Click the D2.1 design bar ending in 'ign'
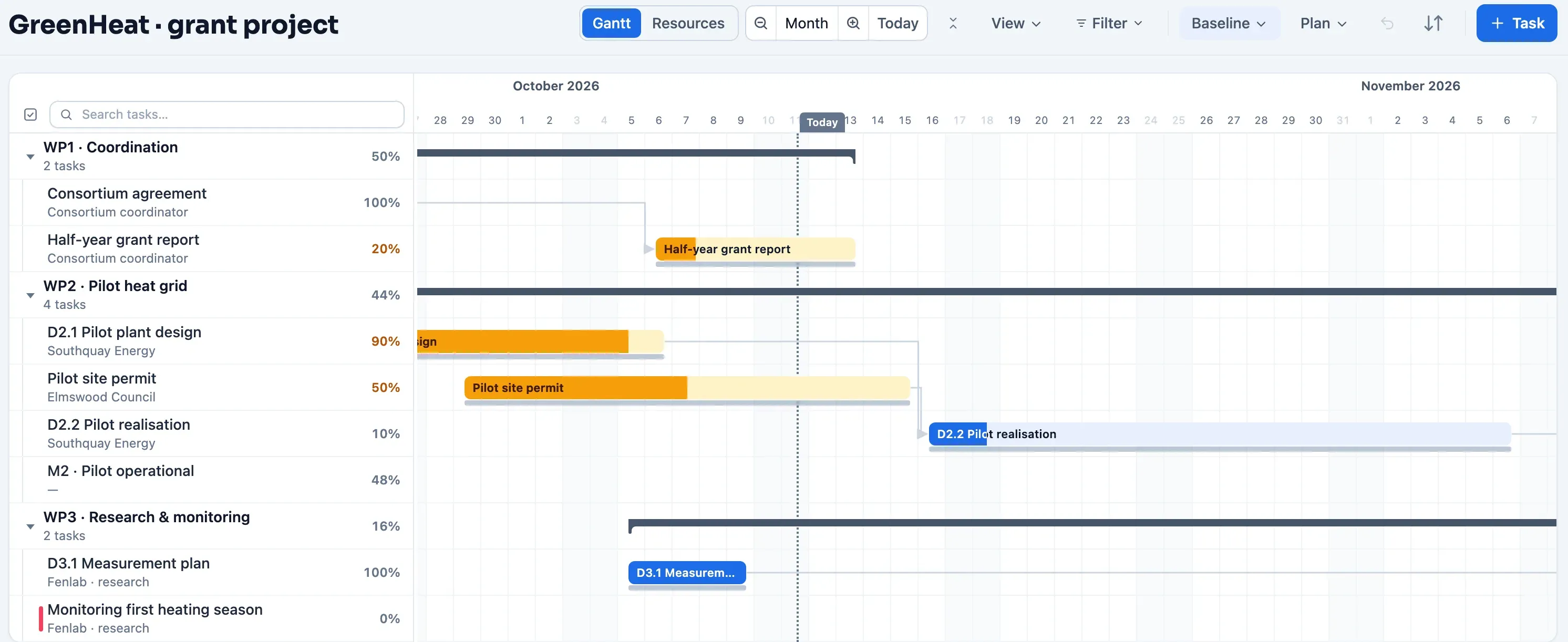1568x642 pixels. point(540,341)
